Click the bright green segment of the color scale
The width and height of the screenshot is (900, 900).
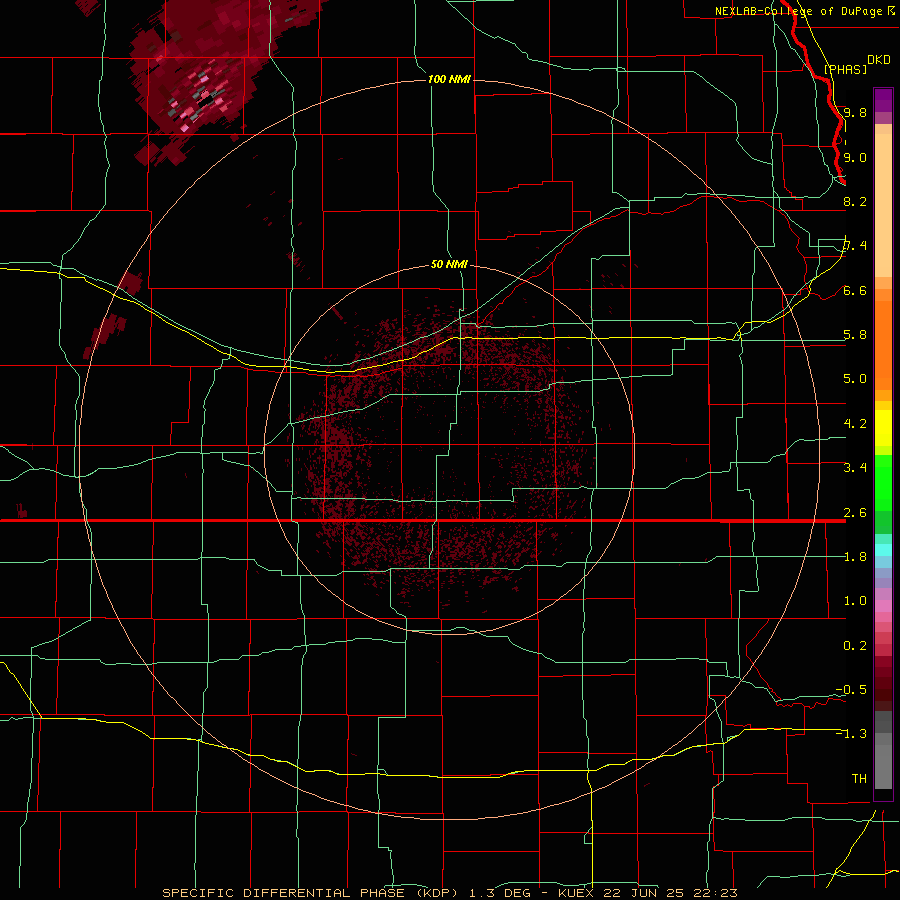(x=883, y=483)
